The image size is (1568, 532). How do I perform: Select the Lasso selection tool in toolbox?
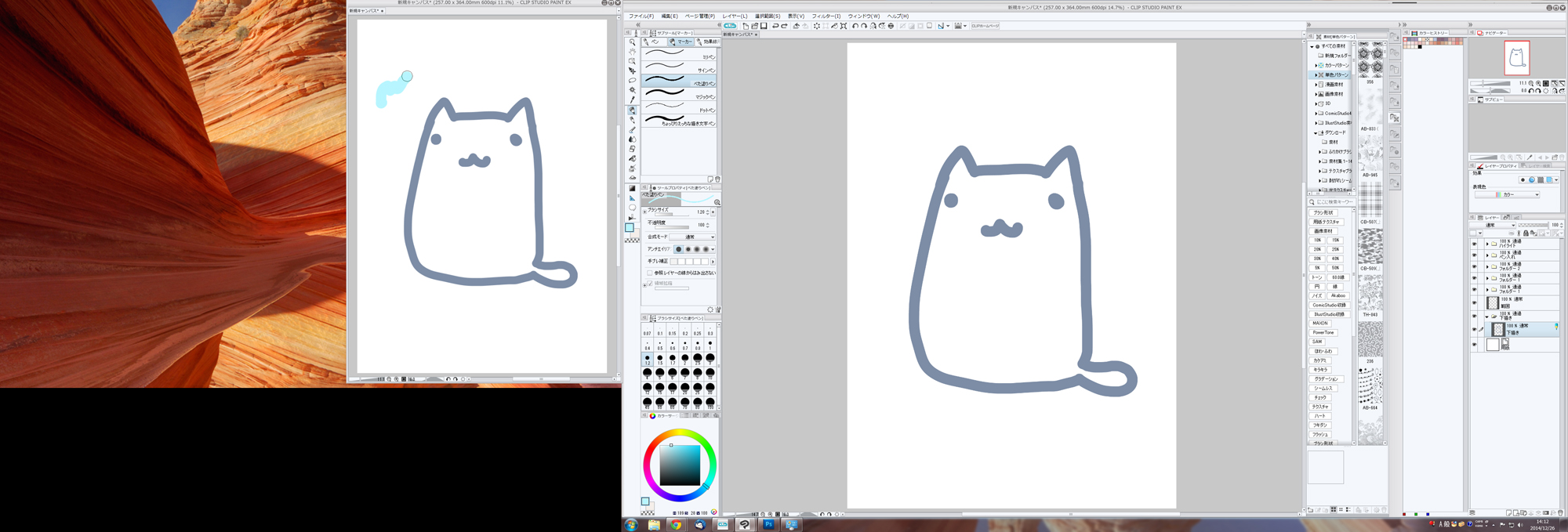(632, 81)
